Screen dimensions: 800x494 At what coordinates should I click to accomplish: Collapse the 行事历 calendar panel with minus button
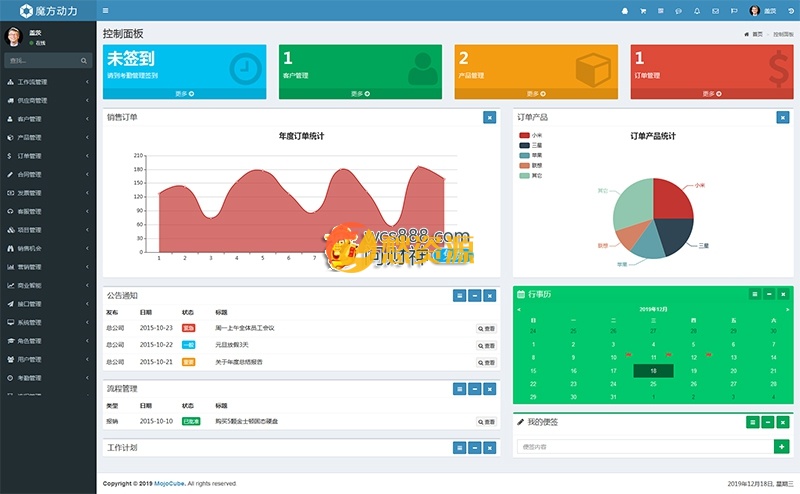[x=768, y=294]
